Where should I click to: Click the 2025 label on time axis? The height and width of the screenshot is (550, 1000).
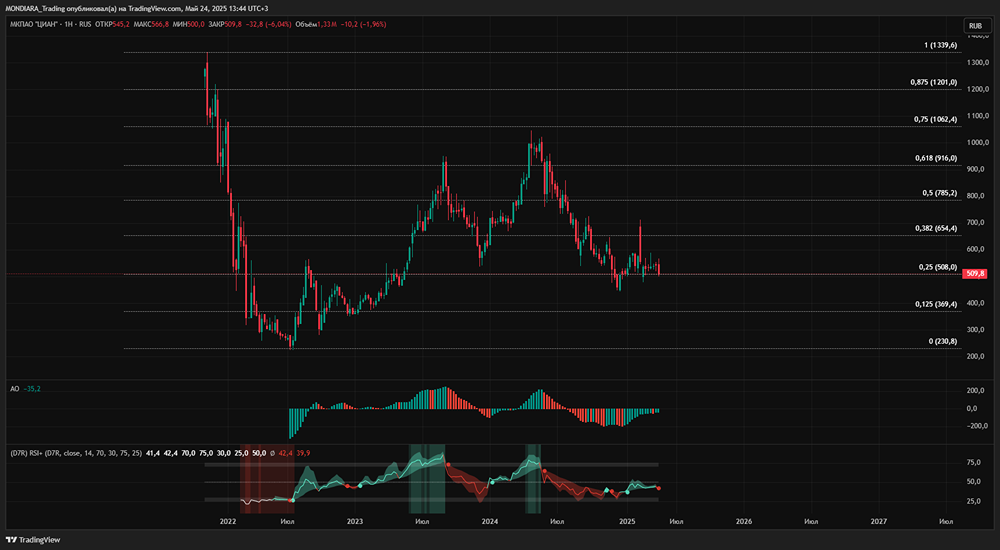tap(627, 521)
